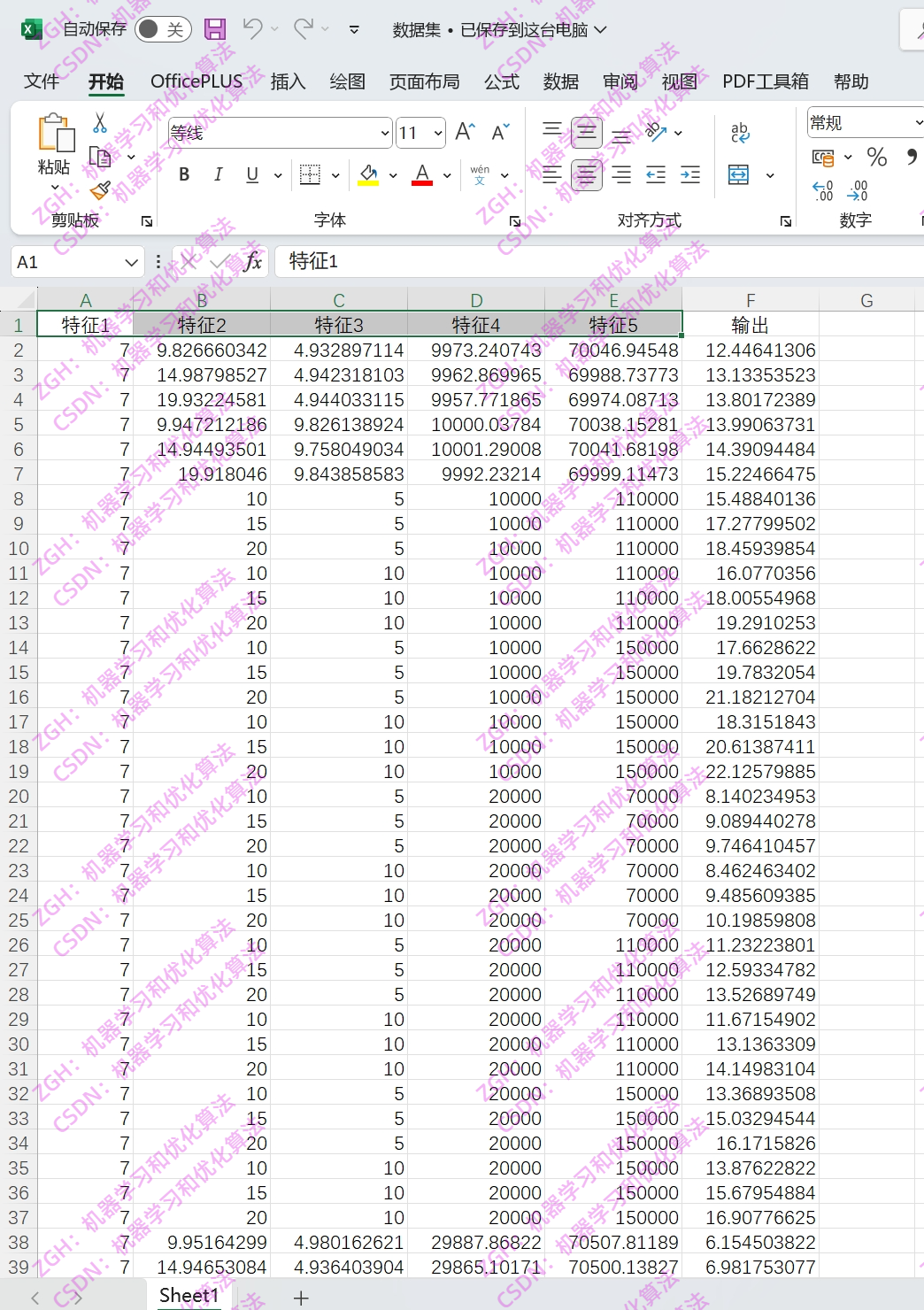Select the italic formatting icon
This screenshot has height=1310, width=924.
[218, 174]
